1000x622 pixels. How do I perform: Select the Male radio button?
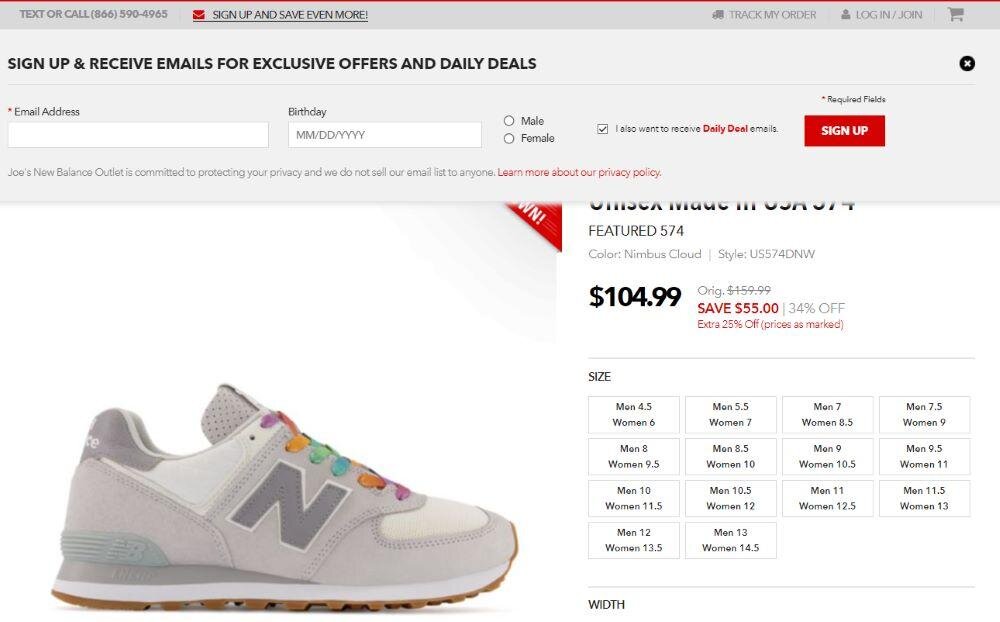(x=509, y=121)
